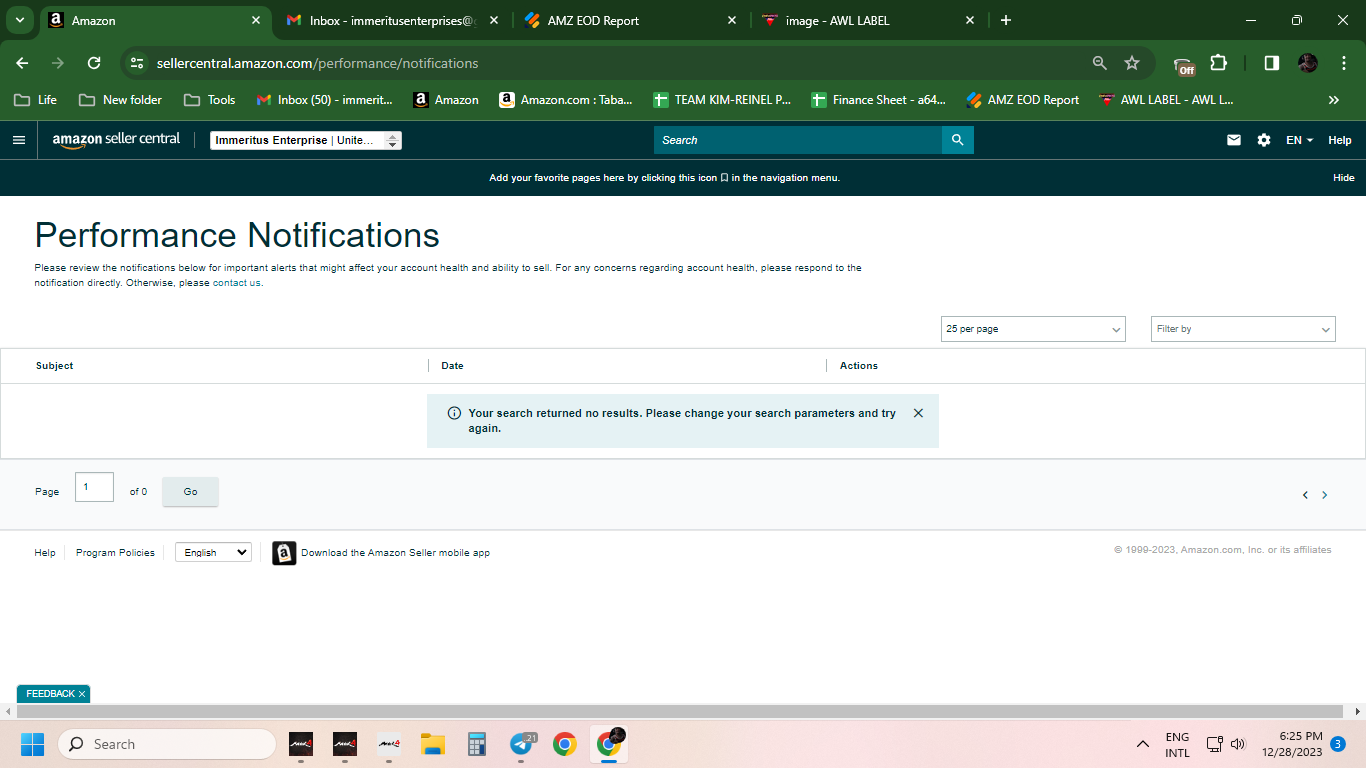Open Immeritus Enterprise account switcher
The width and height of the screenshot is (1366, 768).
click(x=306, y=140)
